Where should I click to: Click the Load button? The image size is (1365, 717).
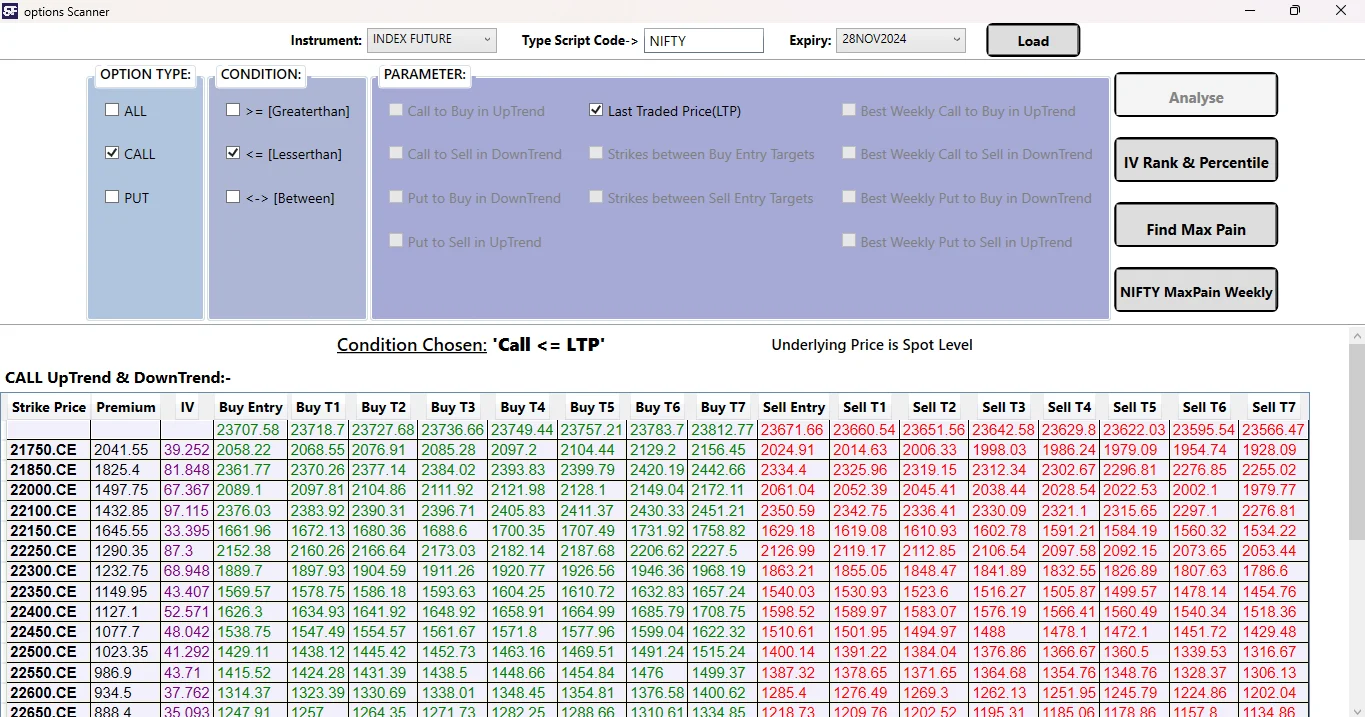[x=1032, y=40]
